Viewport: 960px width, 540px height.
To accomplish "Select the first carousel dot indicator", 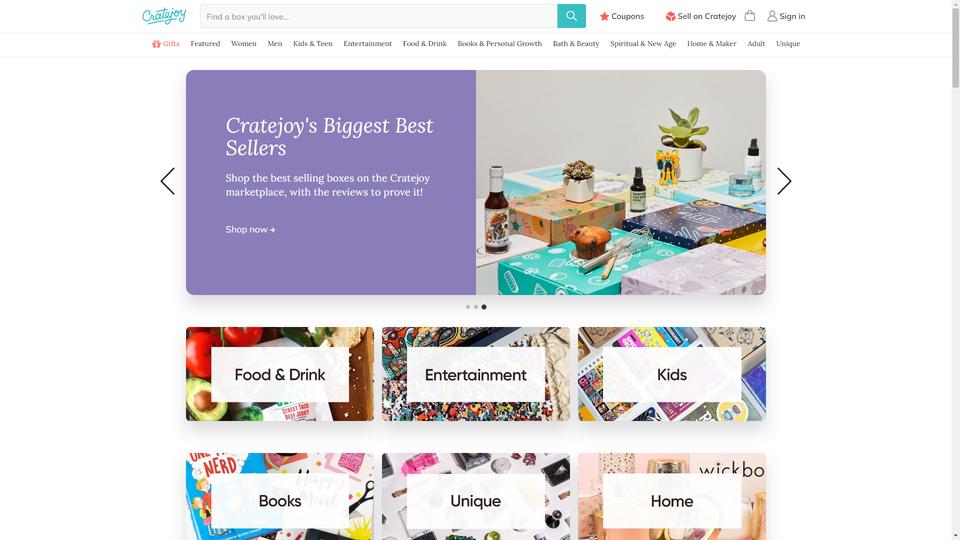I will pos(468,307).
